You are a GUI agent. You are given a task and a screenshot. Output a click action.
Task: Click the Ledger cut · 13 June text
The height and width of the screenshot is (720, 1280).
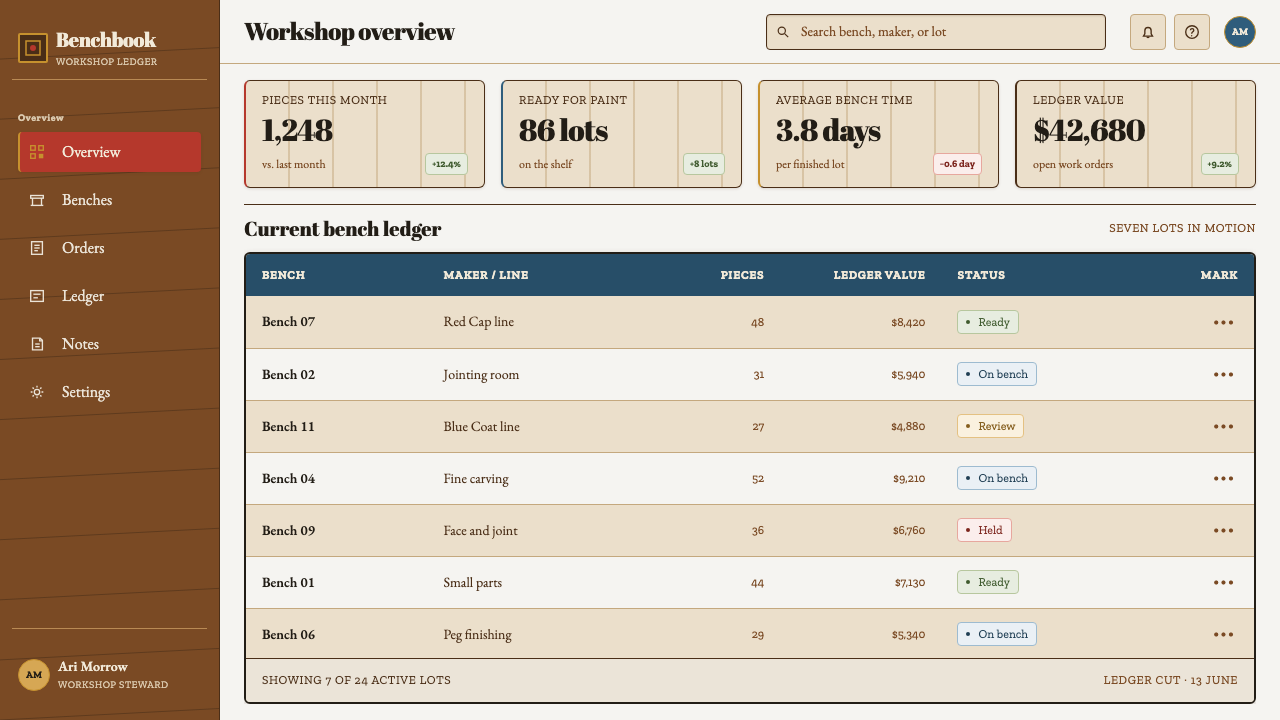pos(1170,680)
